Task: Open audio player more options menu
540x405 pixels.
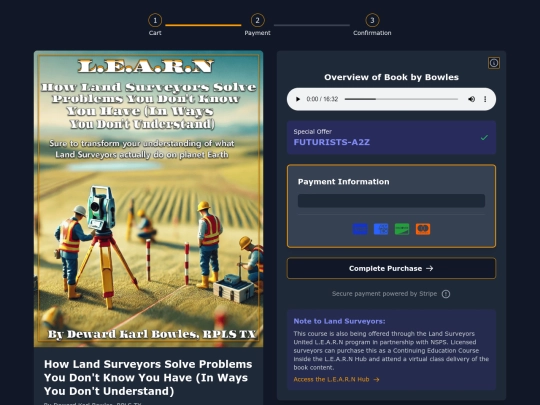Action: 485,99
